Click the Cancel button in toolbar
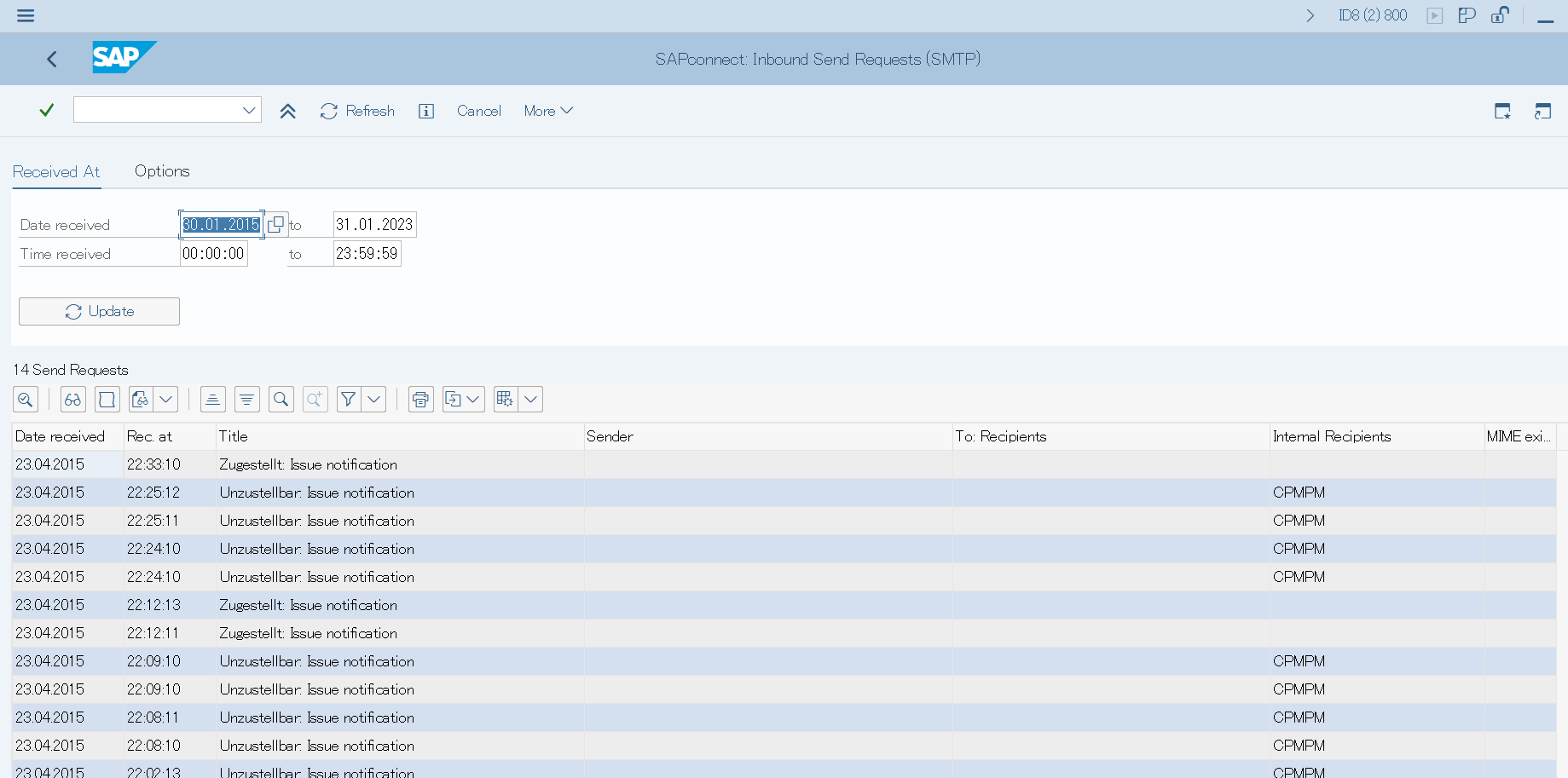This screenshot has height=778, width=1568. click(x=478, y=111)
